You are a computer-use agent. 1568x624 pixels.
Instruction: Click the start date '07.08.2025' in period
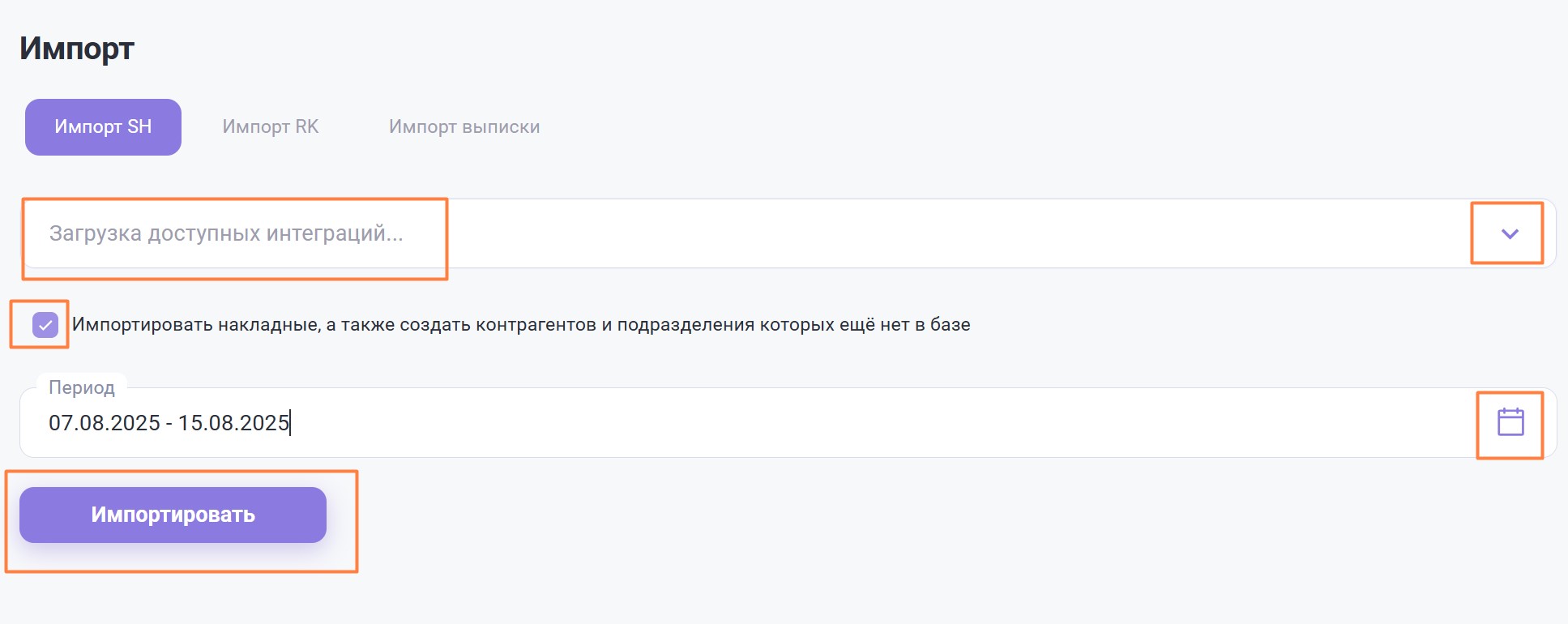coord(105,423)
